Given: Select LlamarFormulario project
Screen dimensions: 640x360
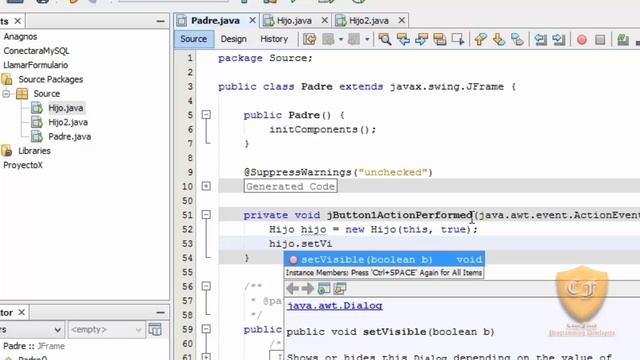Looking at the screenshot, I should click(x=35, y=65).
